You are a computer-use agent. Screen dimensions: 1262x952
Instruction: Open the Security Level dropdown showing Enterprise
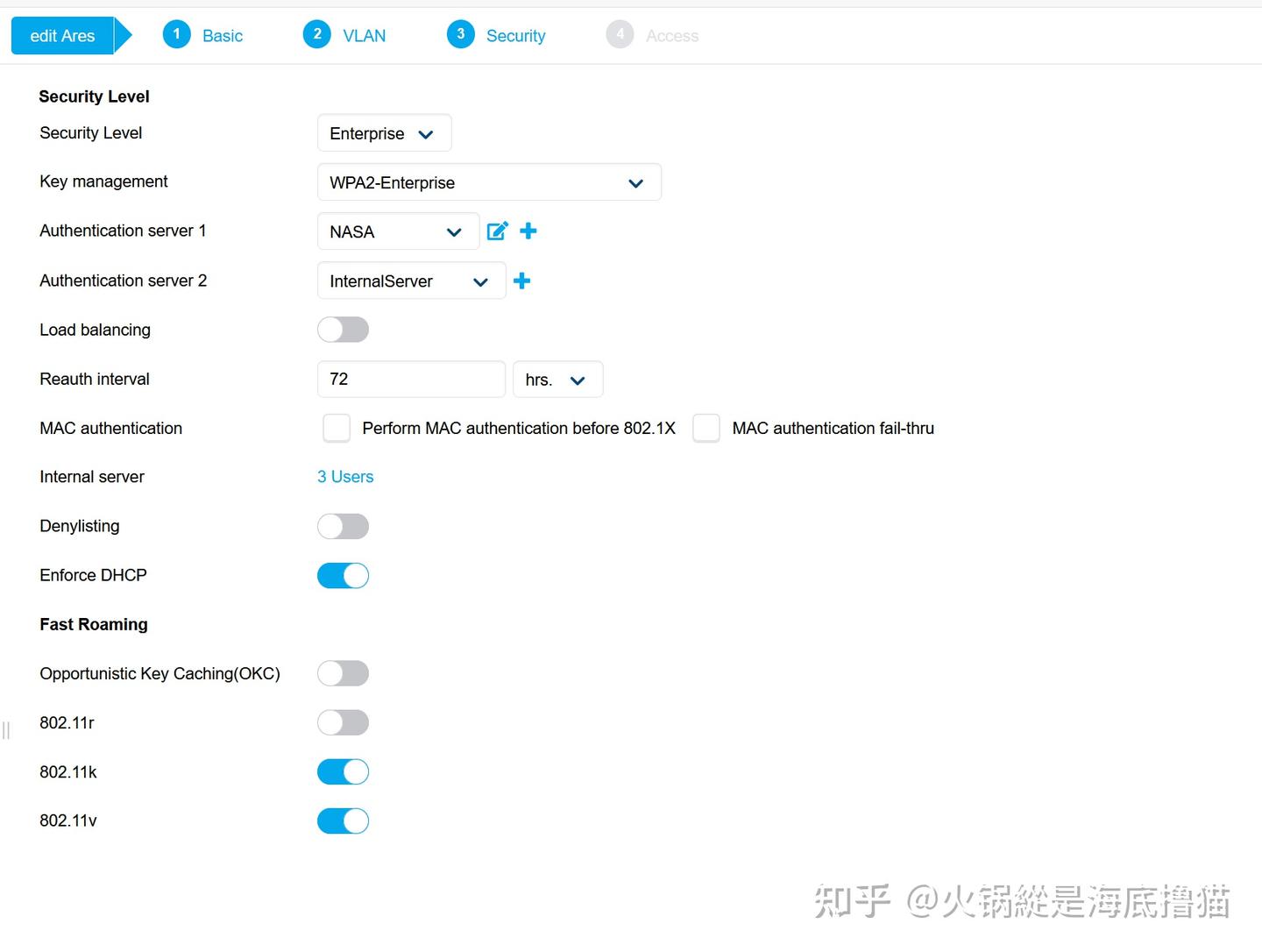pos(384,133)
